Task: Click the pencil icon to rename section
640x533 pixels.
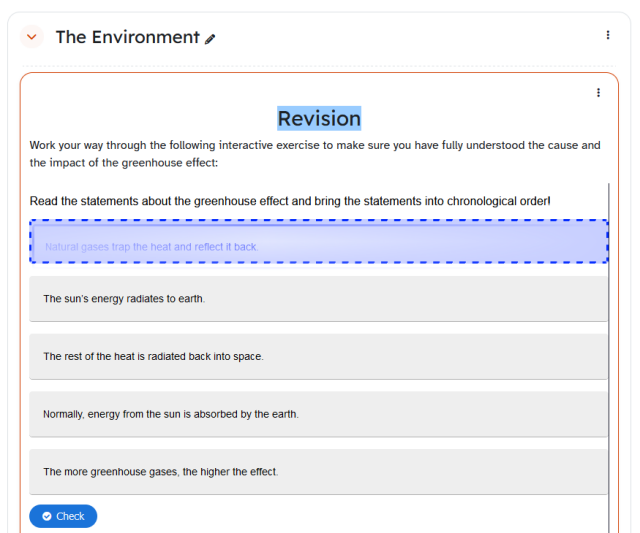Action: click(x=210, y=39)
